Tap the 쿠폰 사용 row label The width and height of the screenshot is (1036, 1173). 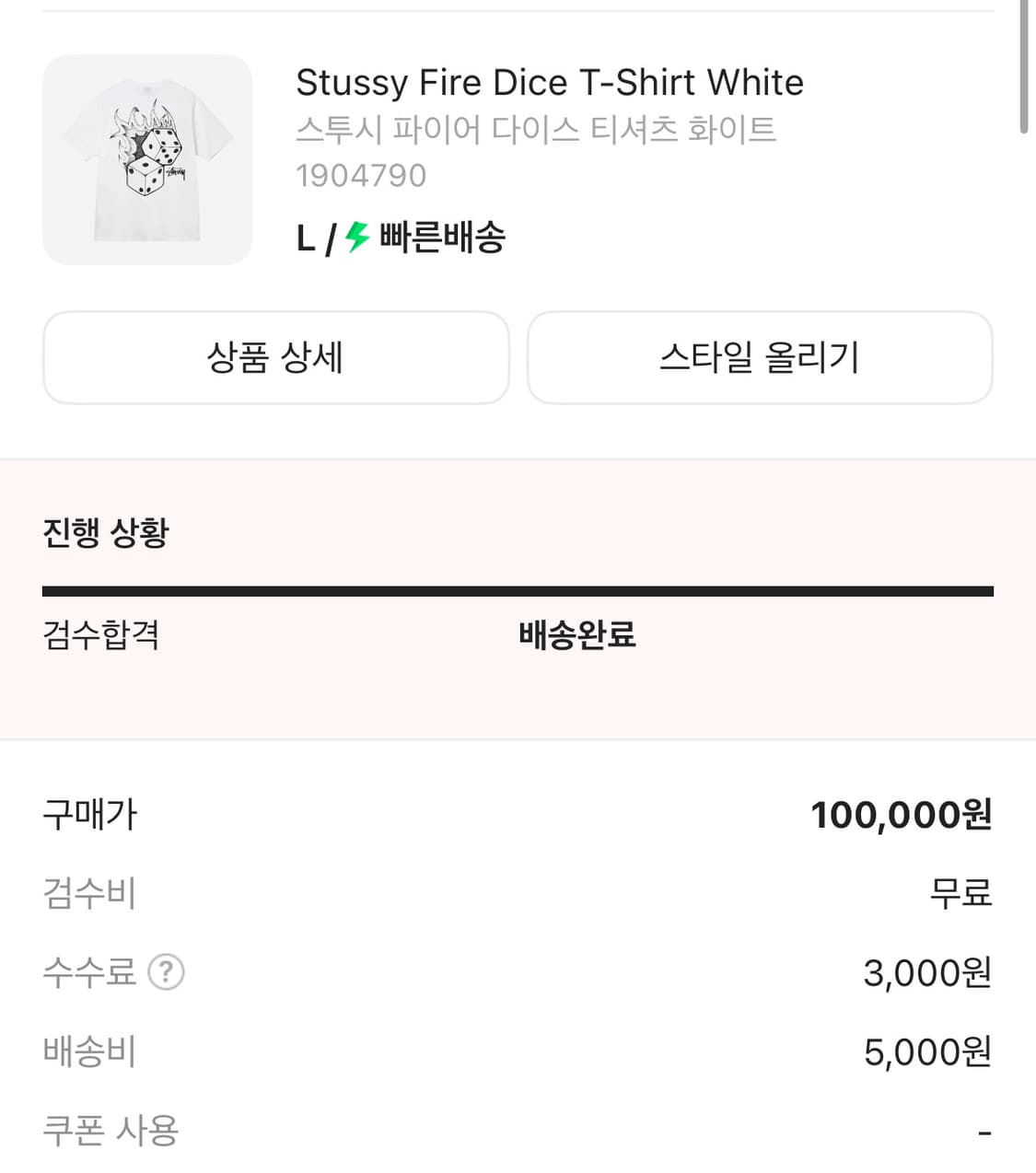click(111, 1131)
